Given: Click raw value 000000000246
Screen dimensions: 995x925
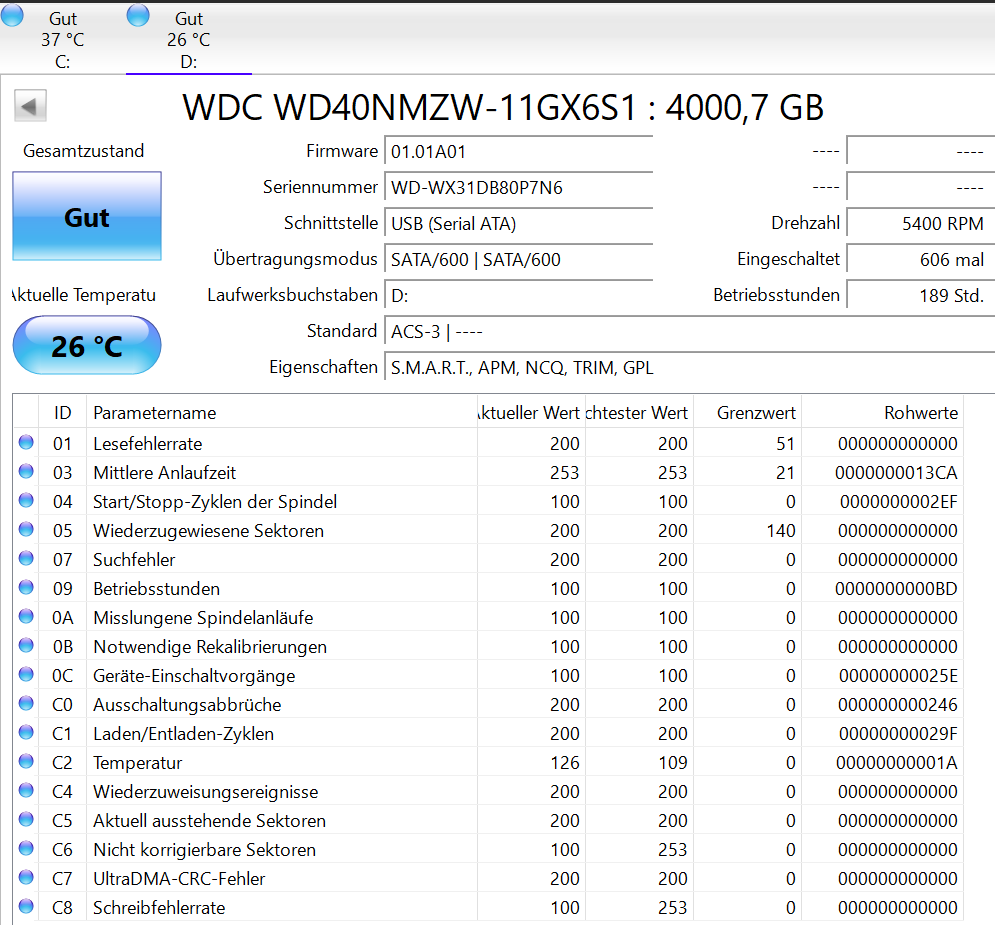Looking at the screenshot, I should (x=897, y=705).
